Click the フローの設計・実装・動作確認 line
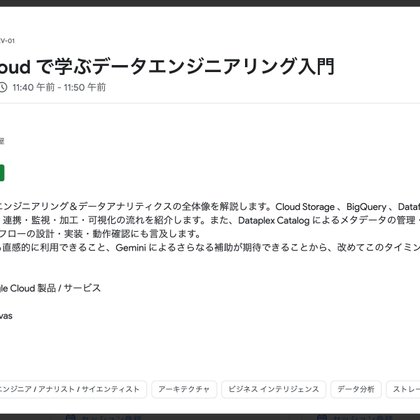Screen dimensions: 420x420 point(100,234)
